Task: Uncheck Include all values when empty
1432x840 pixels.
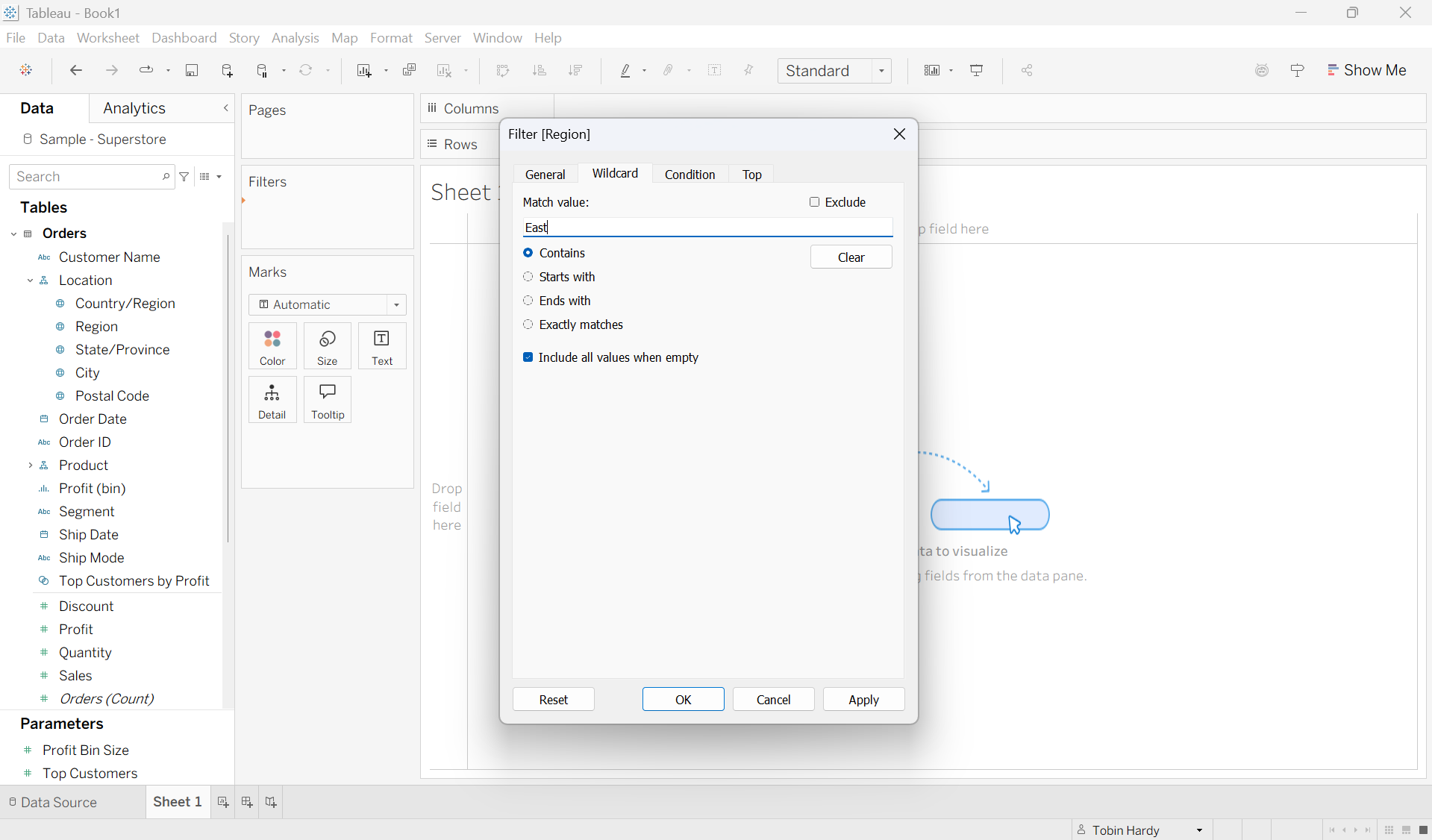Action: [x=528, y=357]
